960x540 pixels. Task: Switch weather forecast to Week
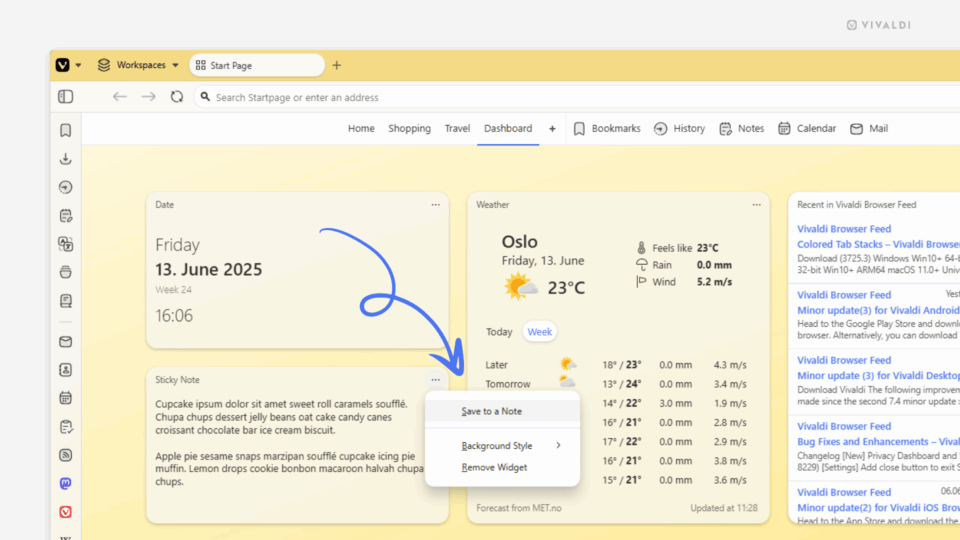pyautogui.click(x=539, y=332)
